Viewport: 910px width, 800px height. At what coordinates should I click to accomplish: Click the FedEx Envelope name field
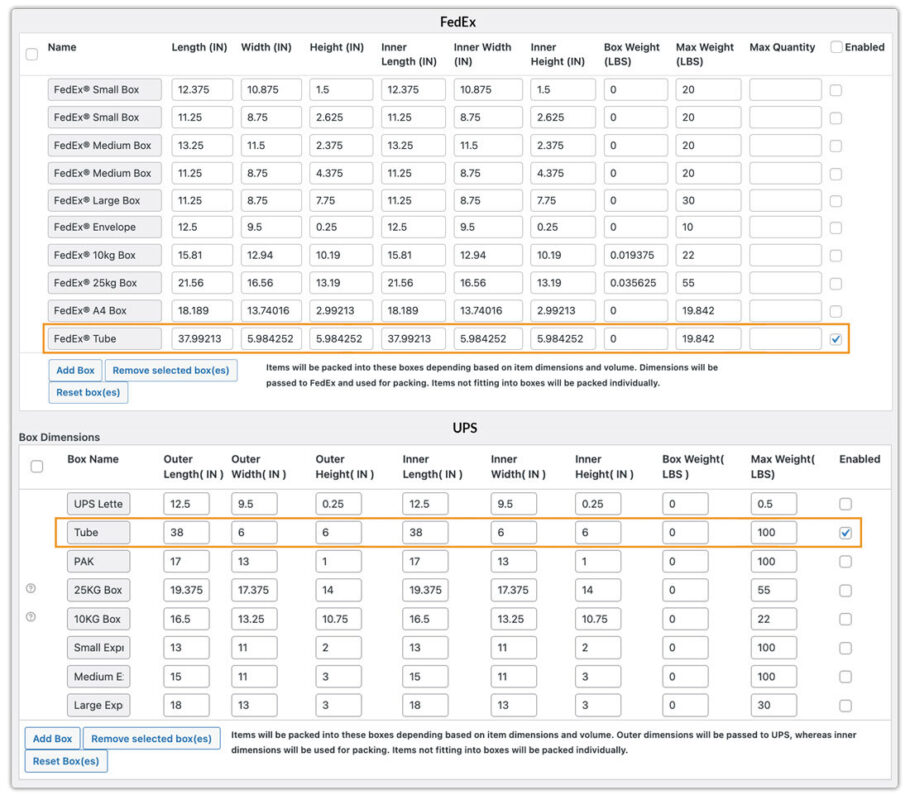click(104, 228)
